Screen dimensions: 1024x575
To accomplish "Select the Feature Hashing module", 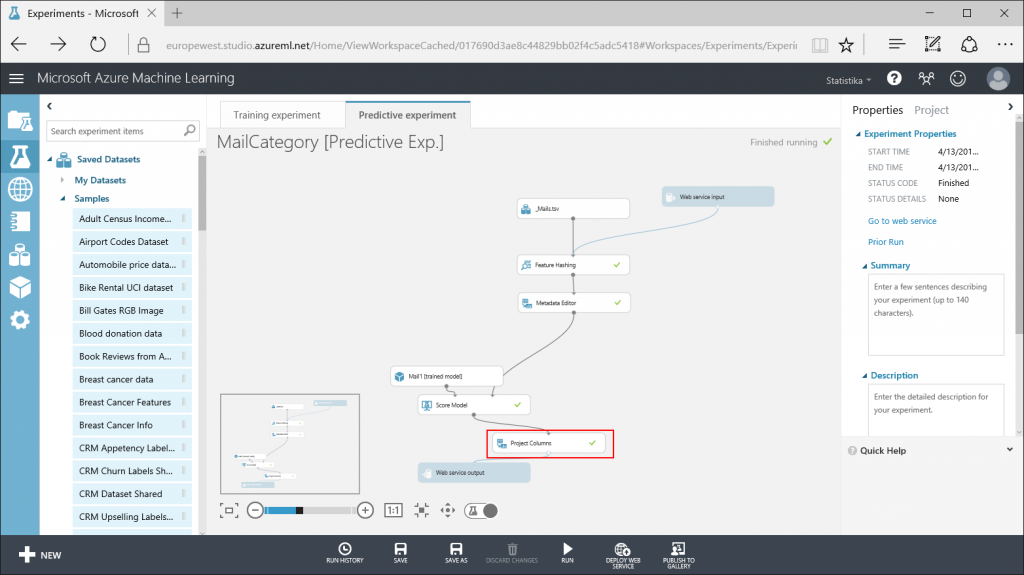I will 573,265.
